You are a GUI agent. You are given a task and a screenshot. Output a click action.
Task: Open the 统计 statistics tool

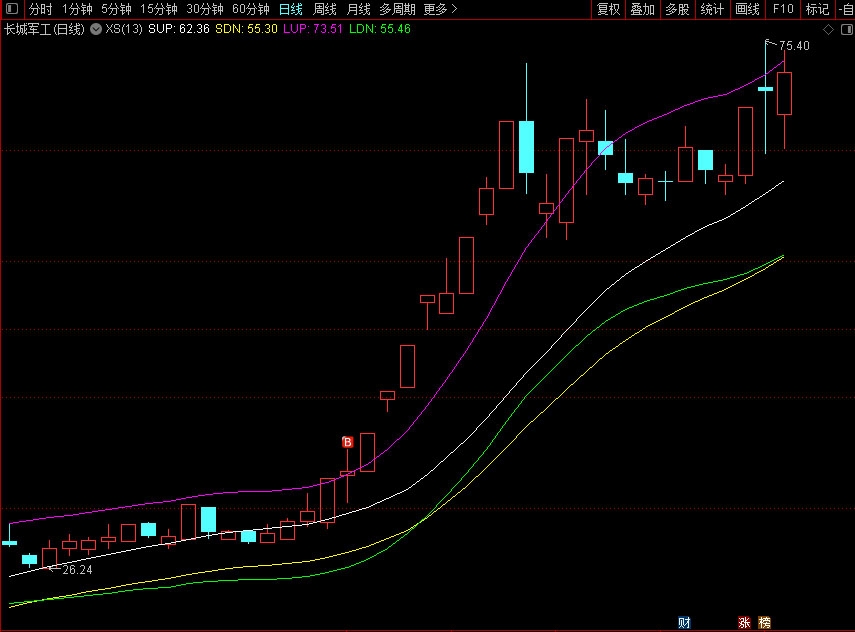coord(712,9)
